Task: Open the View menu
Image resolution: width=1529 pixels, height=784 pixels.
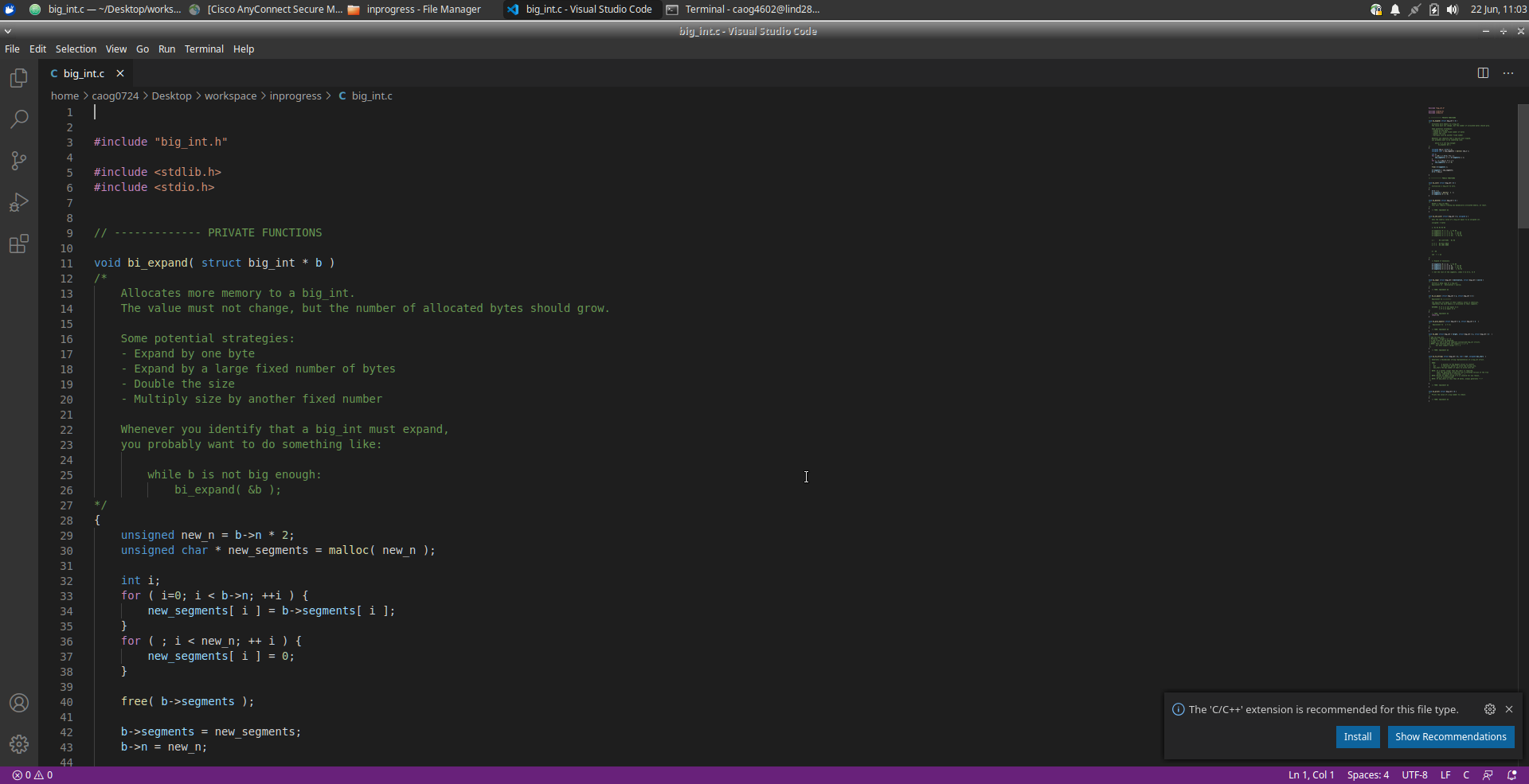Action: pyautogui.click(x=116, y=49)
